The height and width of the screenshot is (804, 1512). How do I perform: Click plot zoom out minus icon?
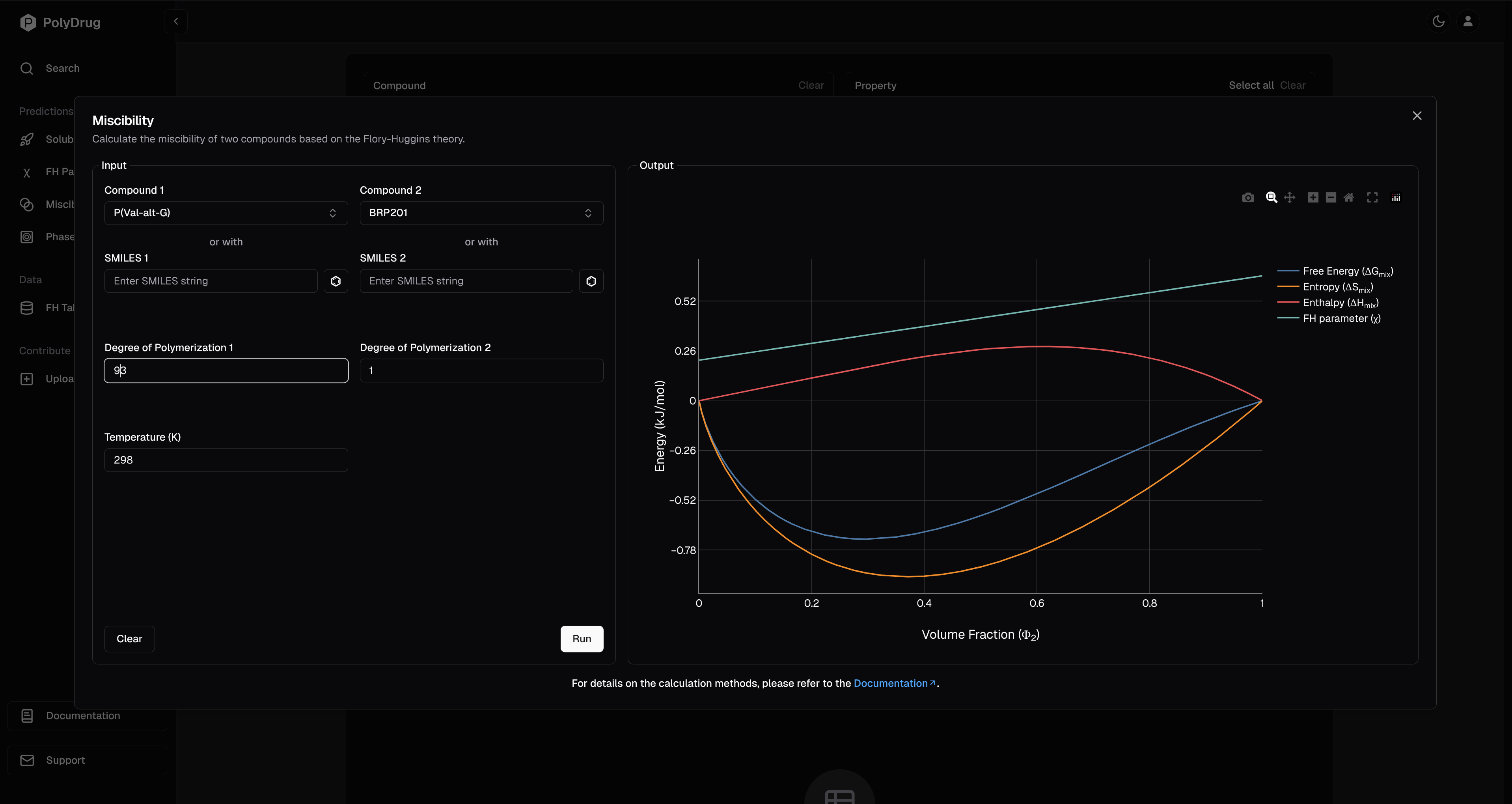[1331, 198]
